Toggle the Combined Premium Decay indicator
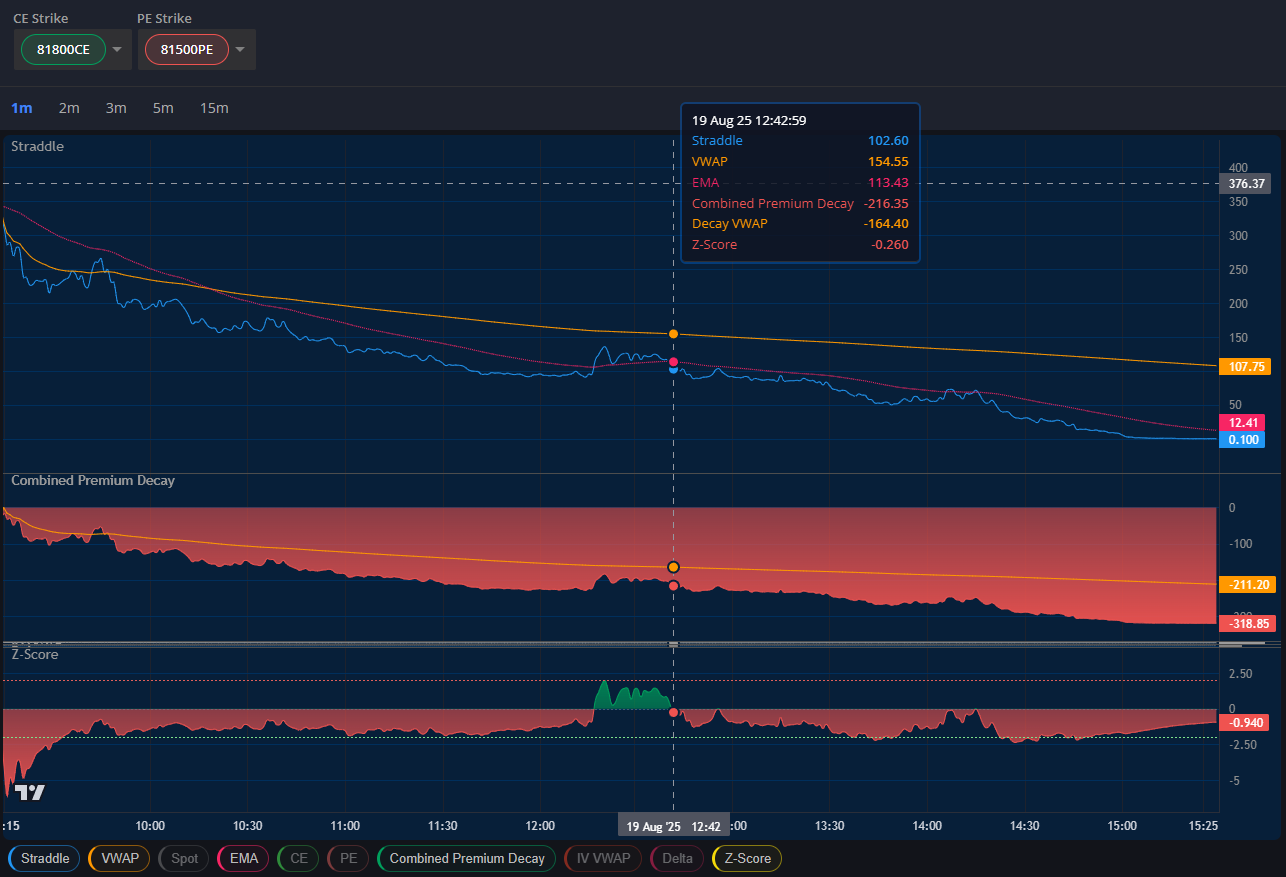This screenshot has height=877, width=1286. [x=466, y=858]
